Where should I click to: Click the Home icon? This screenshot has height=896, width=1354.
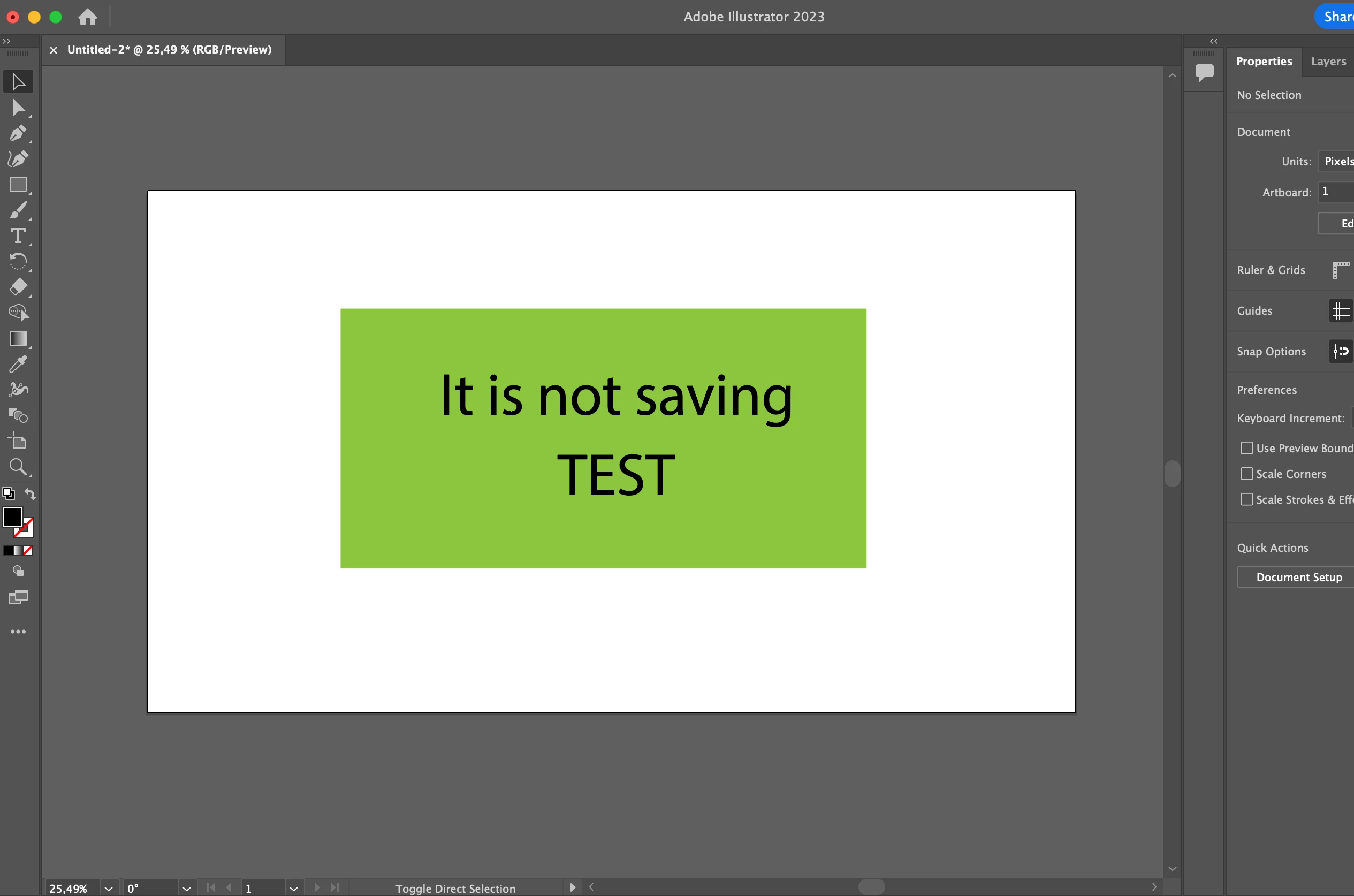(87, 17)
